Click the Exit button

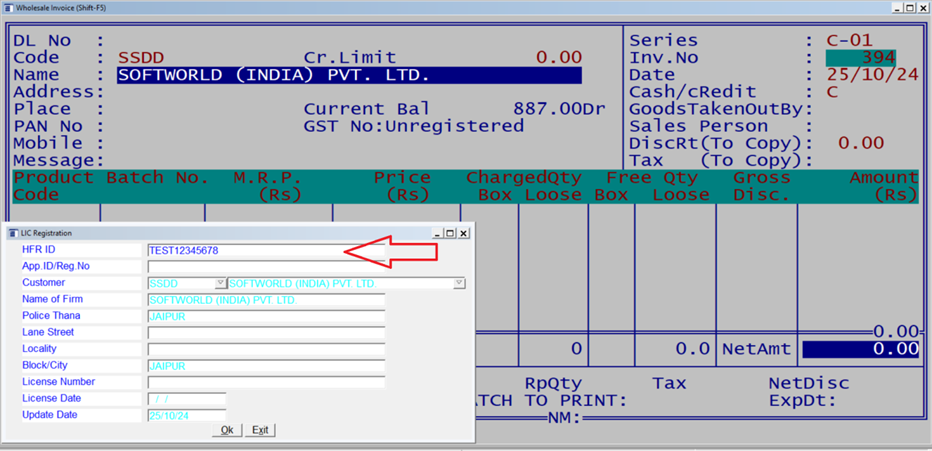pos(260,430)
